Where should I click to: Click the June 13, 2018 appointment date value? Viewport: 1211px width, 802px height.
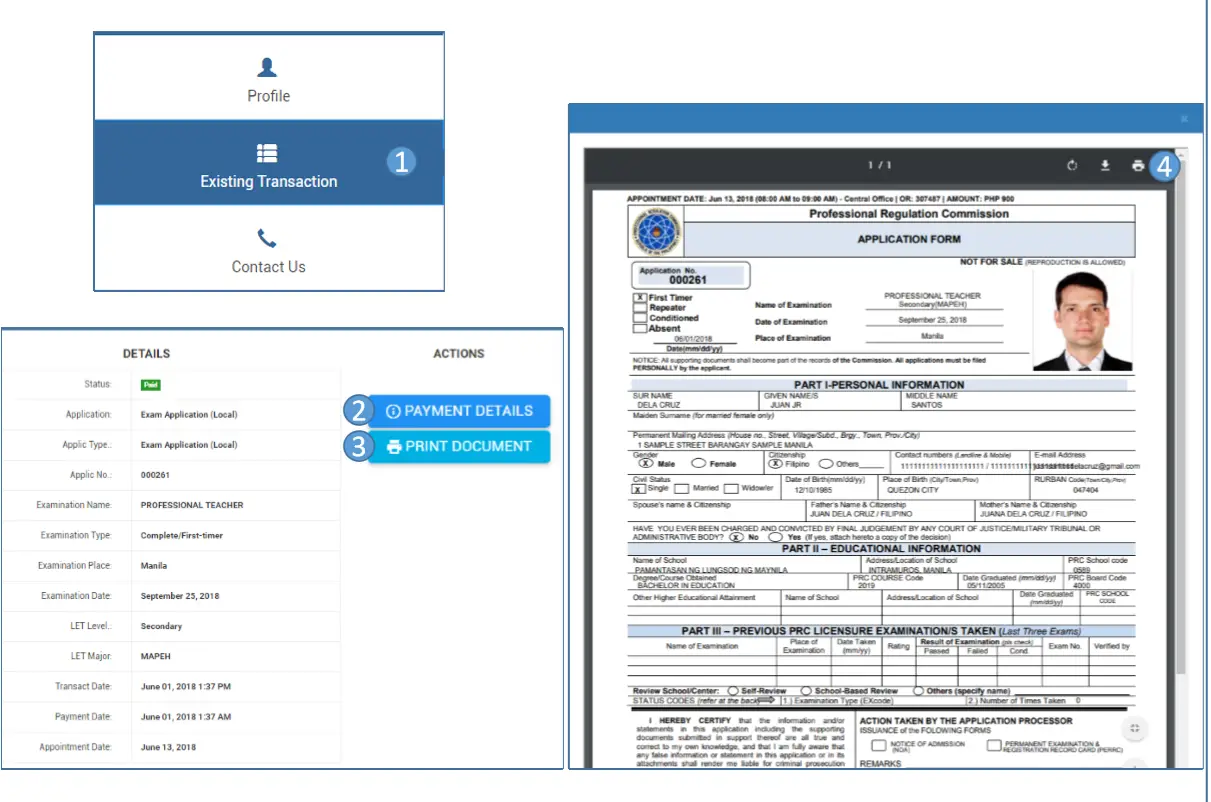coord(169,747)
